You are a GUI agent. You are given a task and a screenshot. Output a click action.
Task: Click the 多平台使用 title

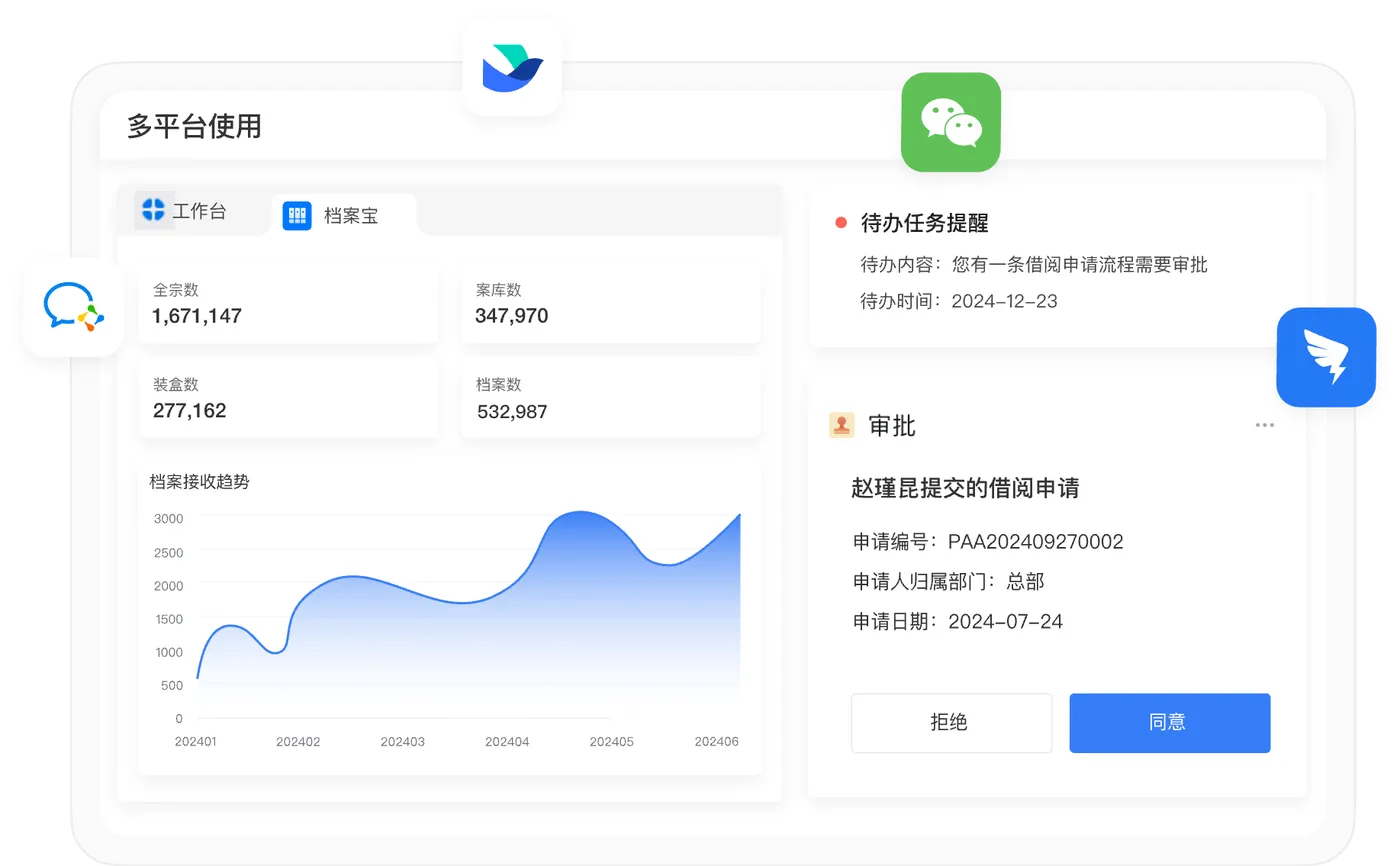tap(194, 126)
